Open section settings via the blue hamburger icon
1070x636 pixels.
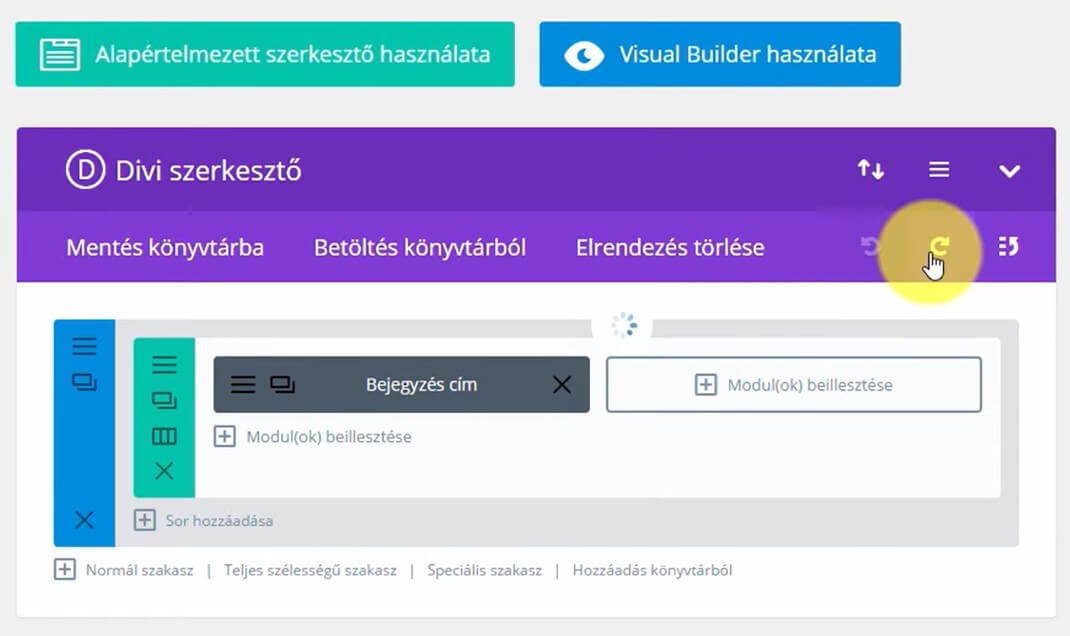pyautogui.click(x=85, y=345)
